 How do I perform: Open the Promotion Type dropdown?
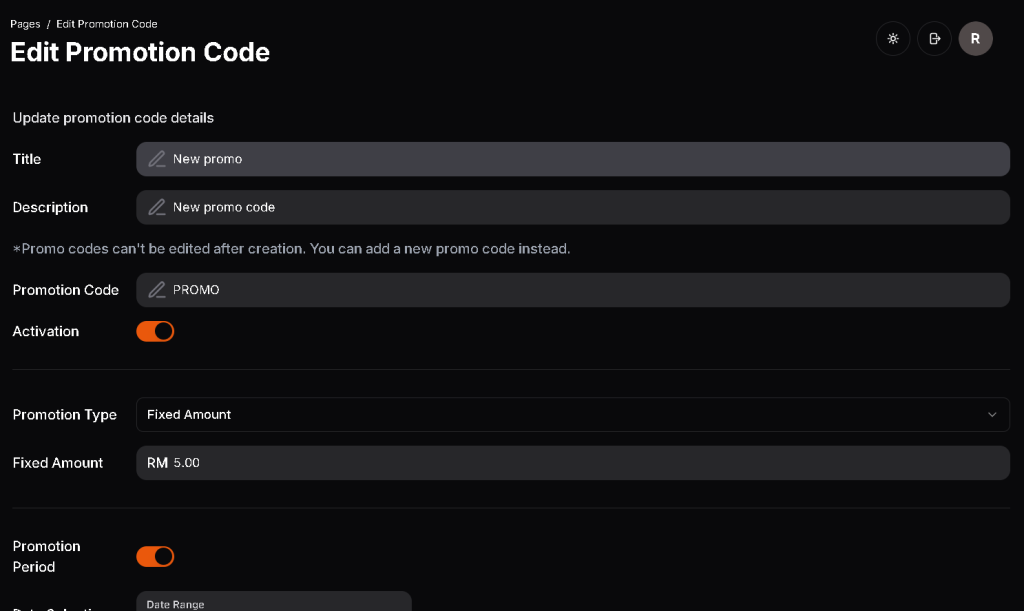coord(572,415)
